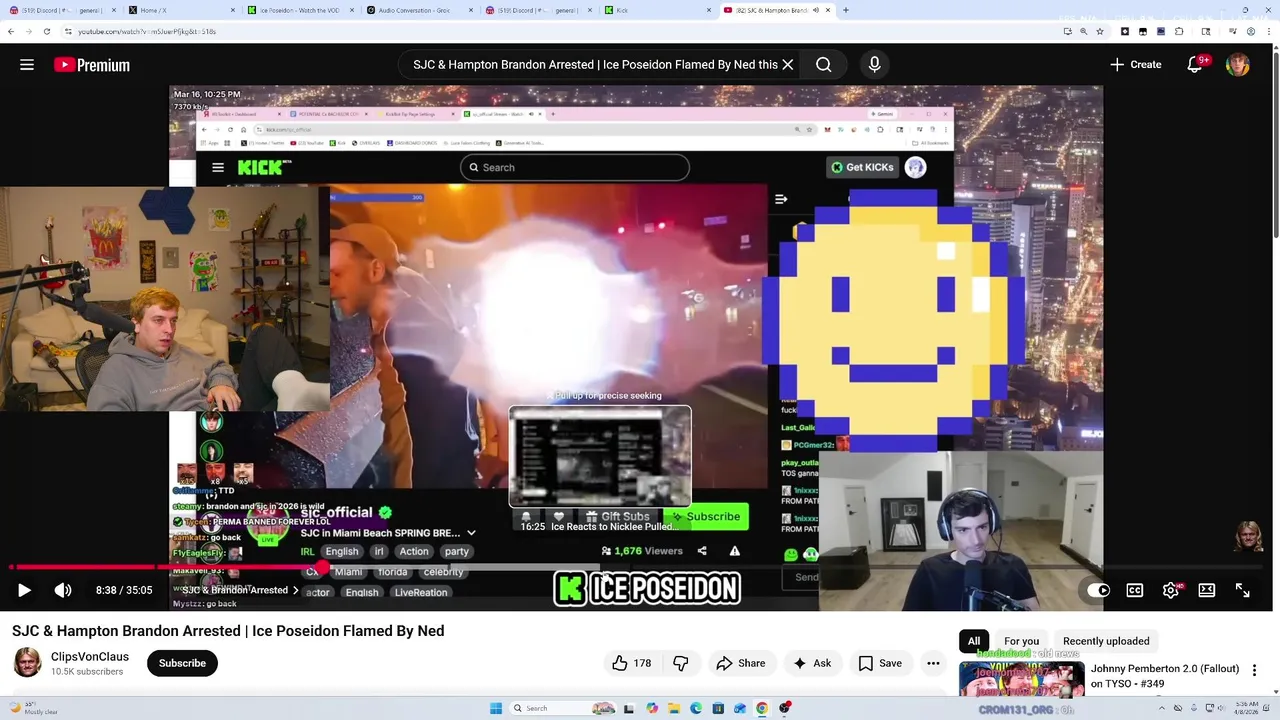Viewport: 1280px width, 720px height.
Task: Play the paused video
Action: click(x=24, y=590)
